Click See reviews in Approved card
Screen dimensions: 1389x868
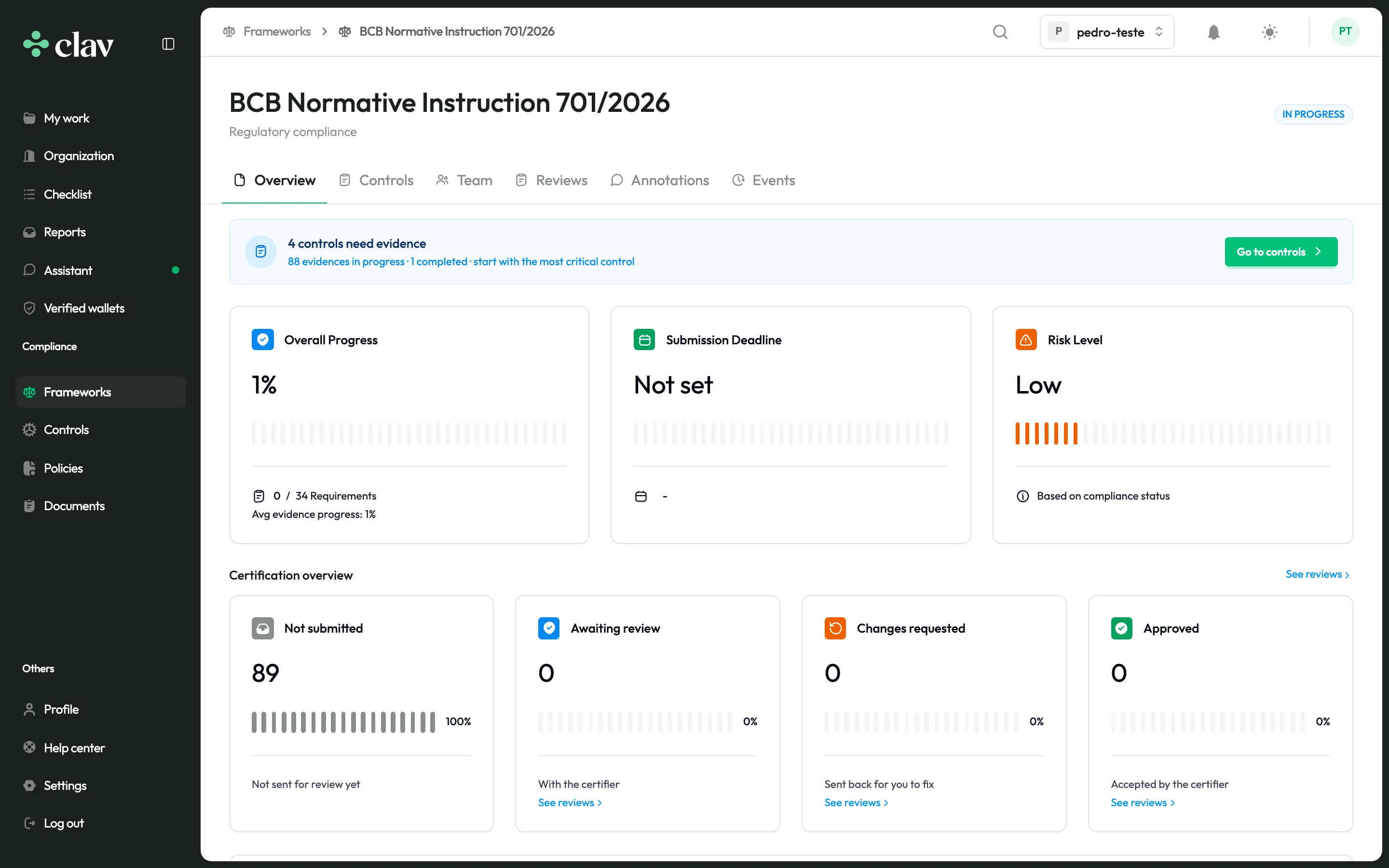(1143, 803)
